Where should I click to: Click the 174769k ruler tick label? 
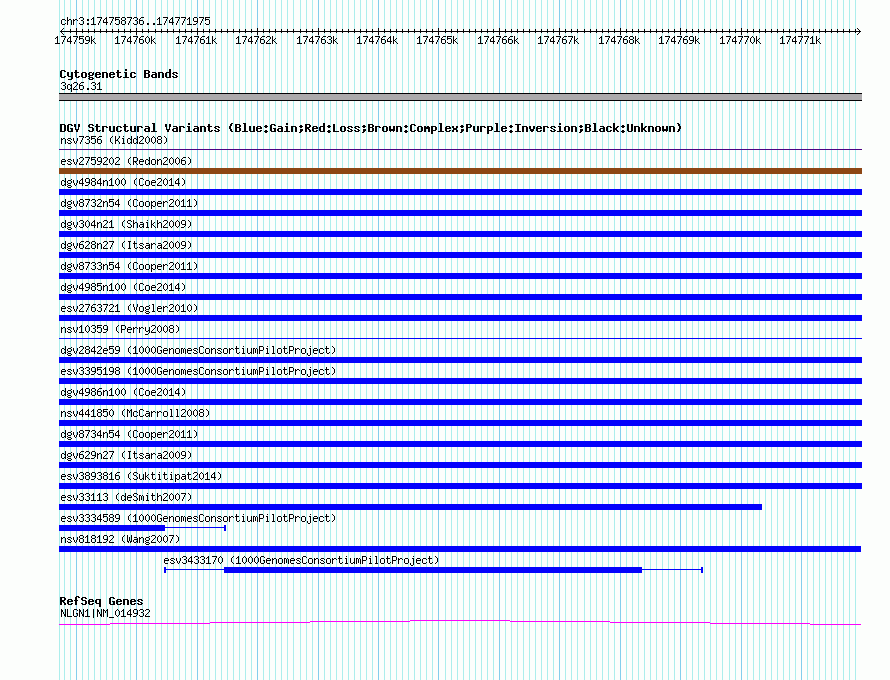[679, 40]
